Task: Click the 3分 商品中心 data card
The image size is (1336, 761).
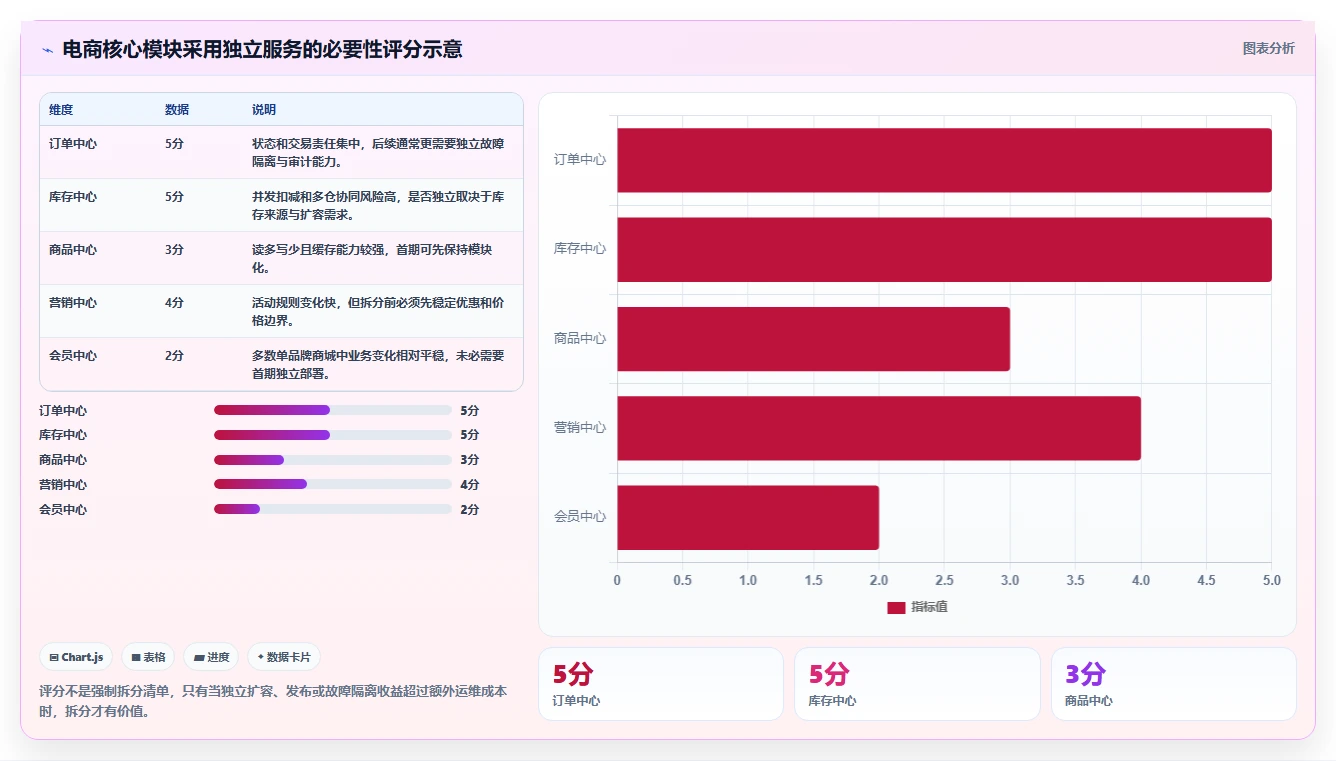Action: (x=1173, y=684)
